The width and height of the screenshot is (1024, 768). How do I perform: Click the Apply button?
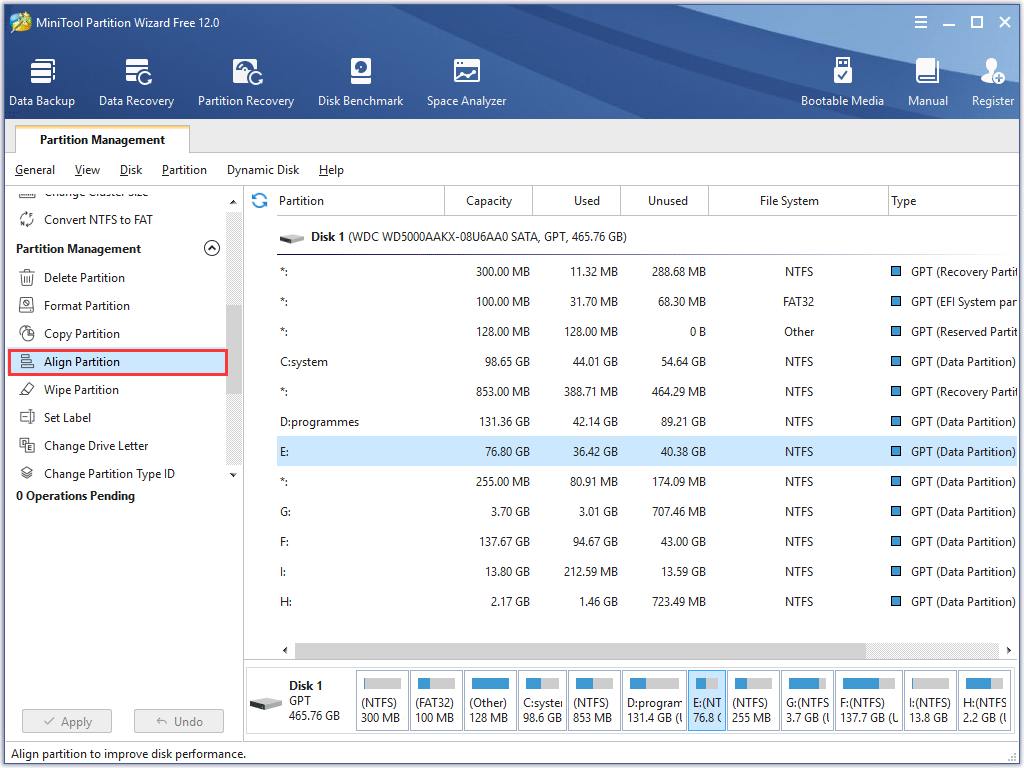coord(67,722)
